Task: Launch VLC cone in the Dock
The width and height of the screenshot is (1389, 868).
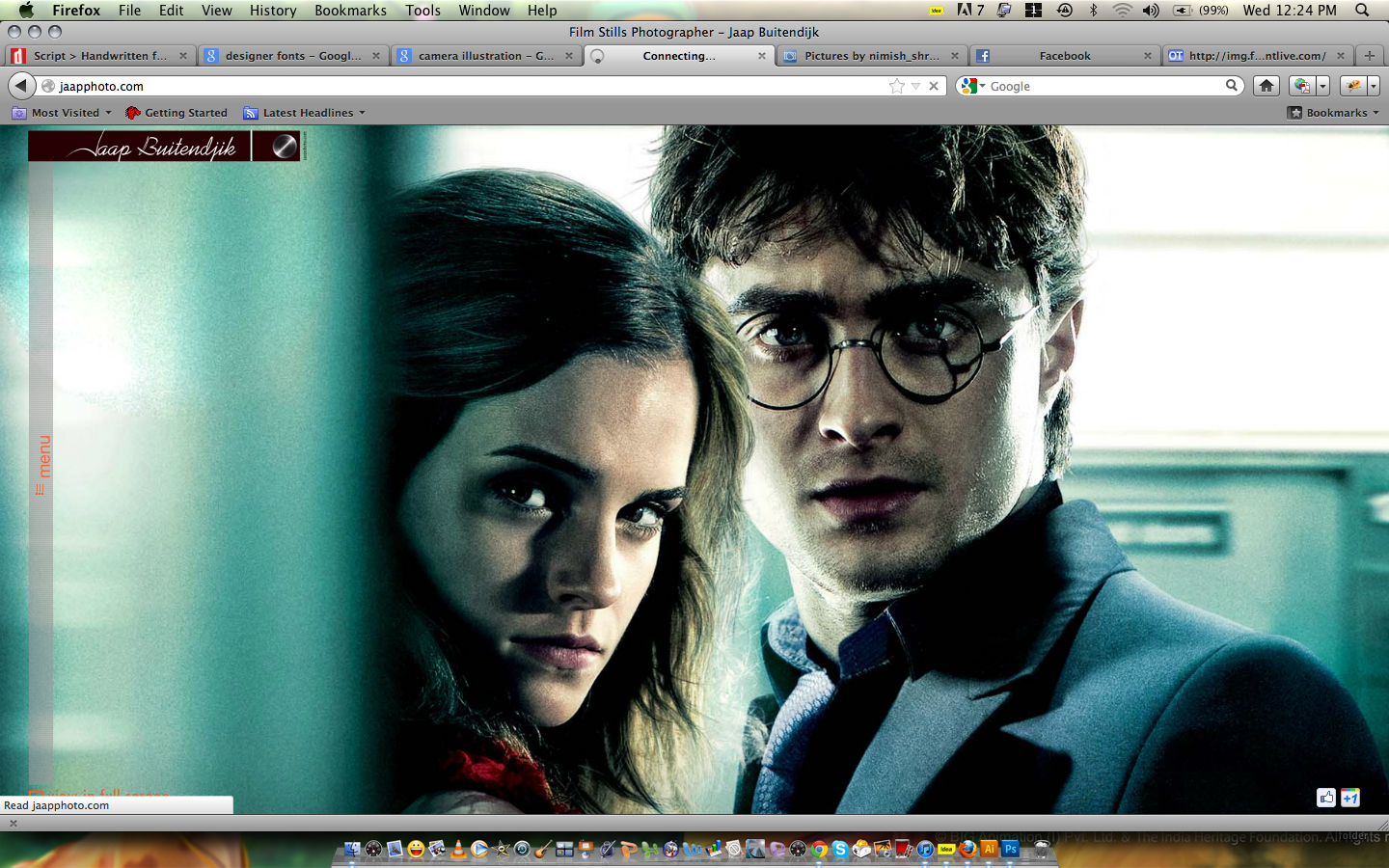Action: (x=458, y=850)
